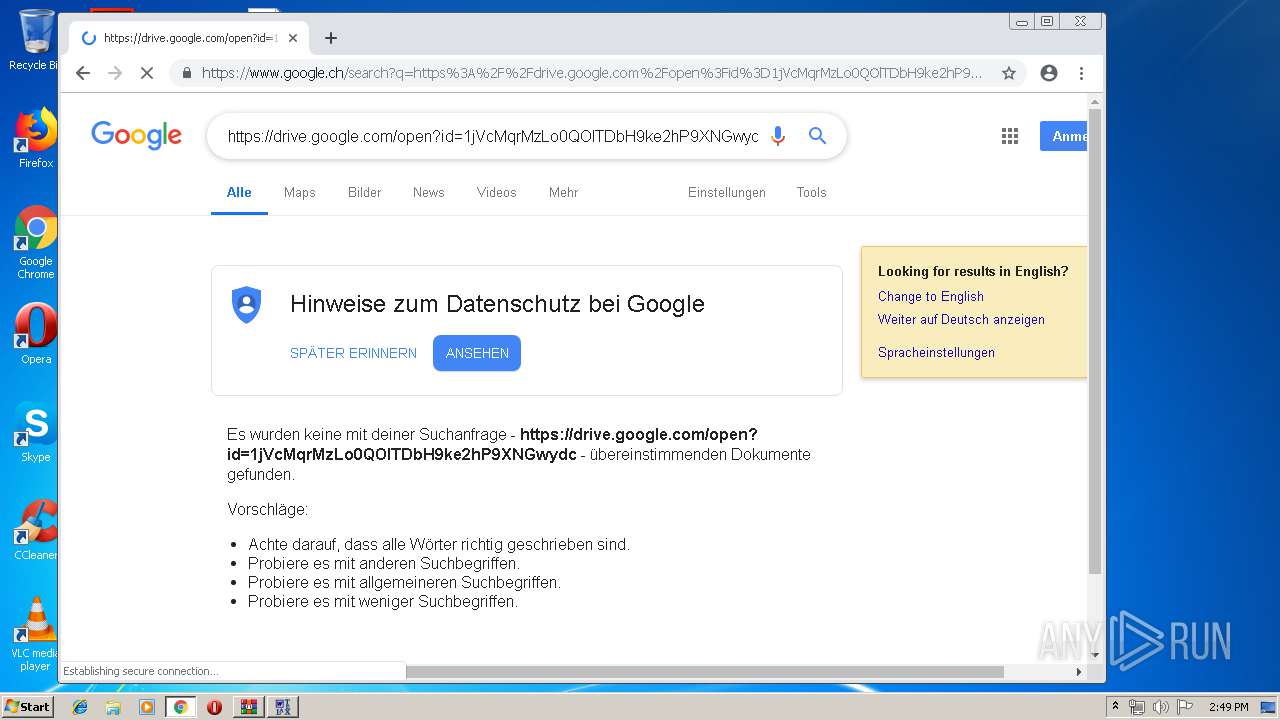The image size is (1280, 720).
Task: Launch Firefox from desktop shortcut
Action: [35, 138]
